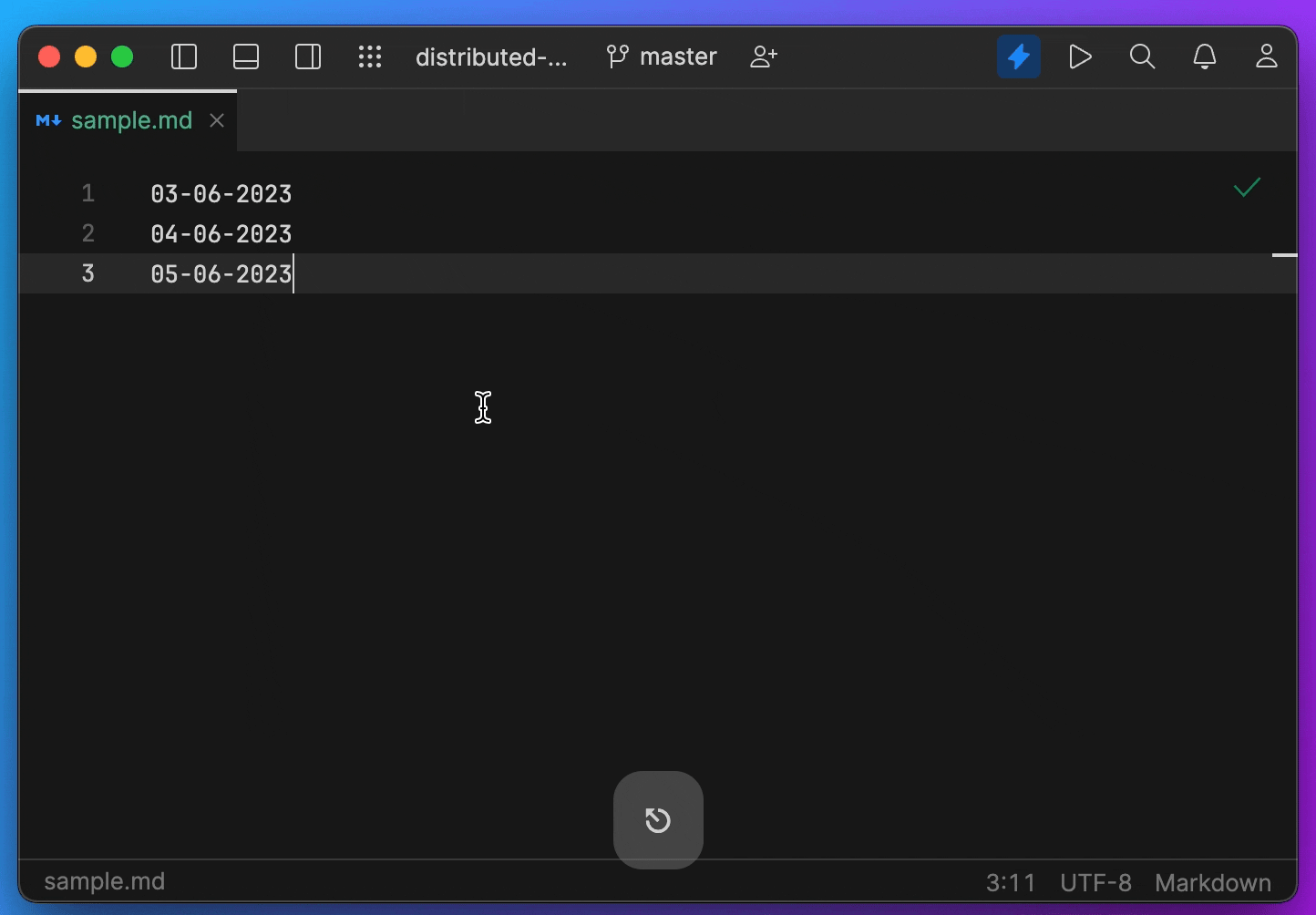Image resolution: width=1316 pixels, height=915 pixels.
Task: Open the profile account icon
Action: coord(1266,57)
